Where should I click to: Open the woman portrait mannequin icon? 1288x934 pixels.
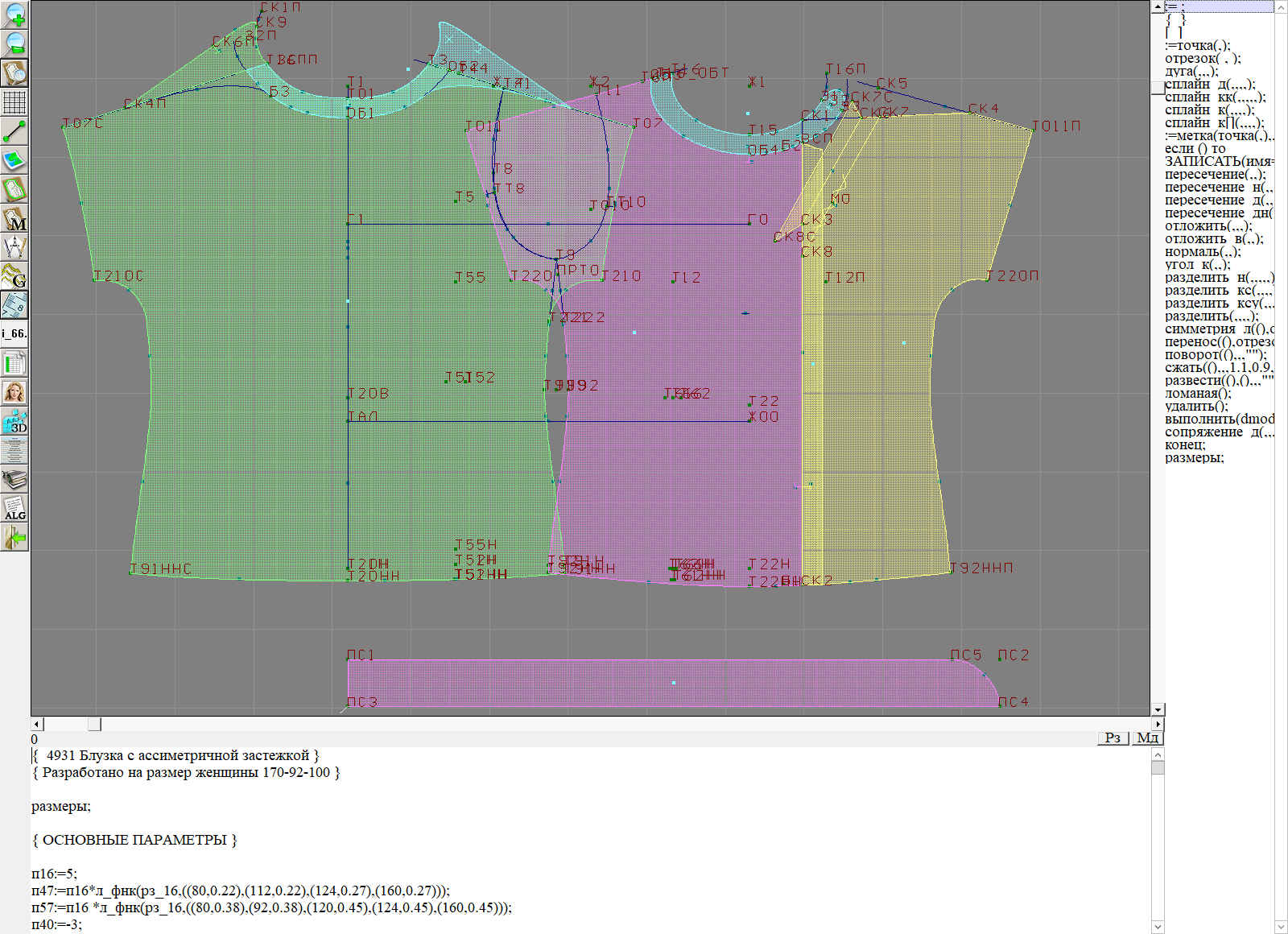[14, 392]
